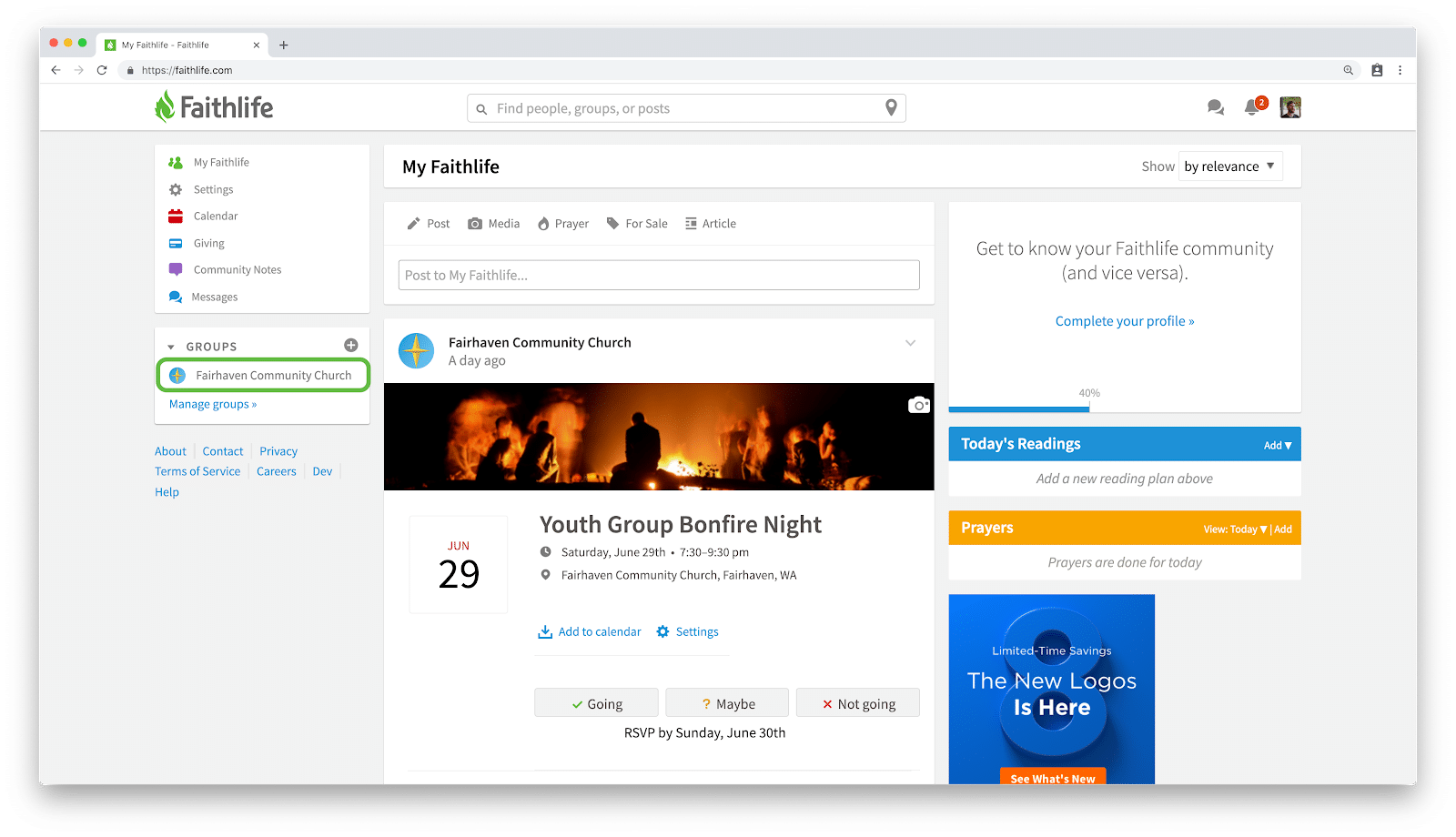Open the Privacy footer link
This screenshot has height=837, width=1456.
[x=278, y=451]
